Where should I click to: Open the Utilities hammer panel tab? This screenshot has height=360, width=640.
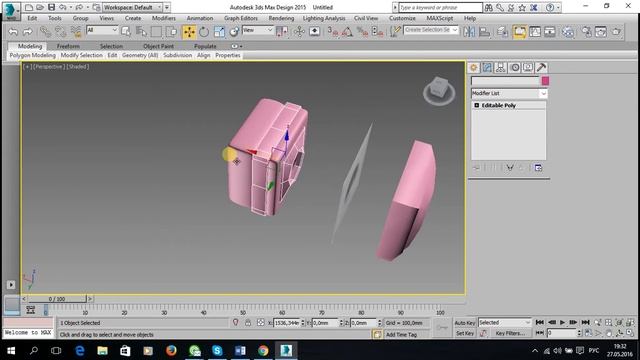[x=541, y=68]
